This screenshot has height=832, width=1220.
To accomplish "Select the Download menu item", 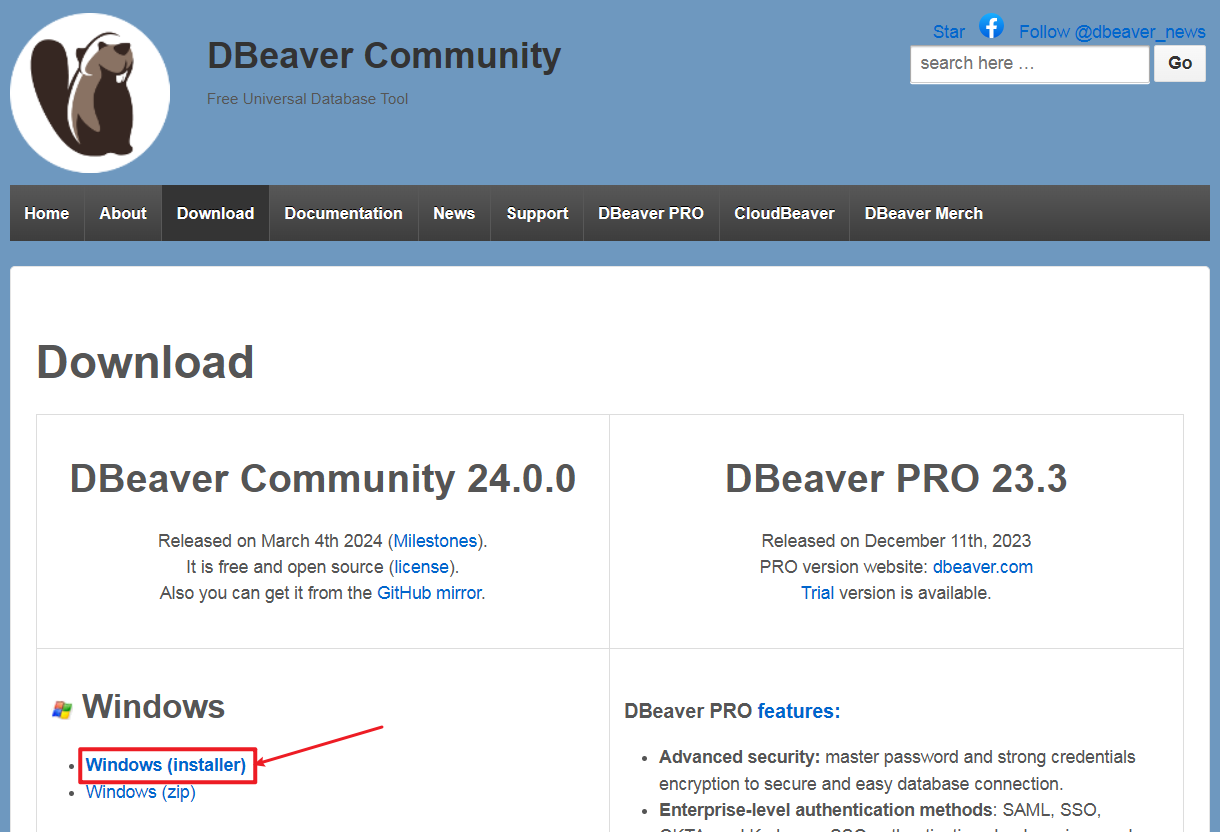I will point(215,213).
